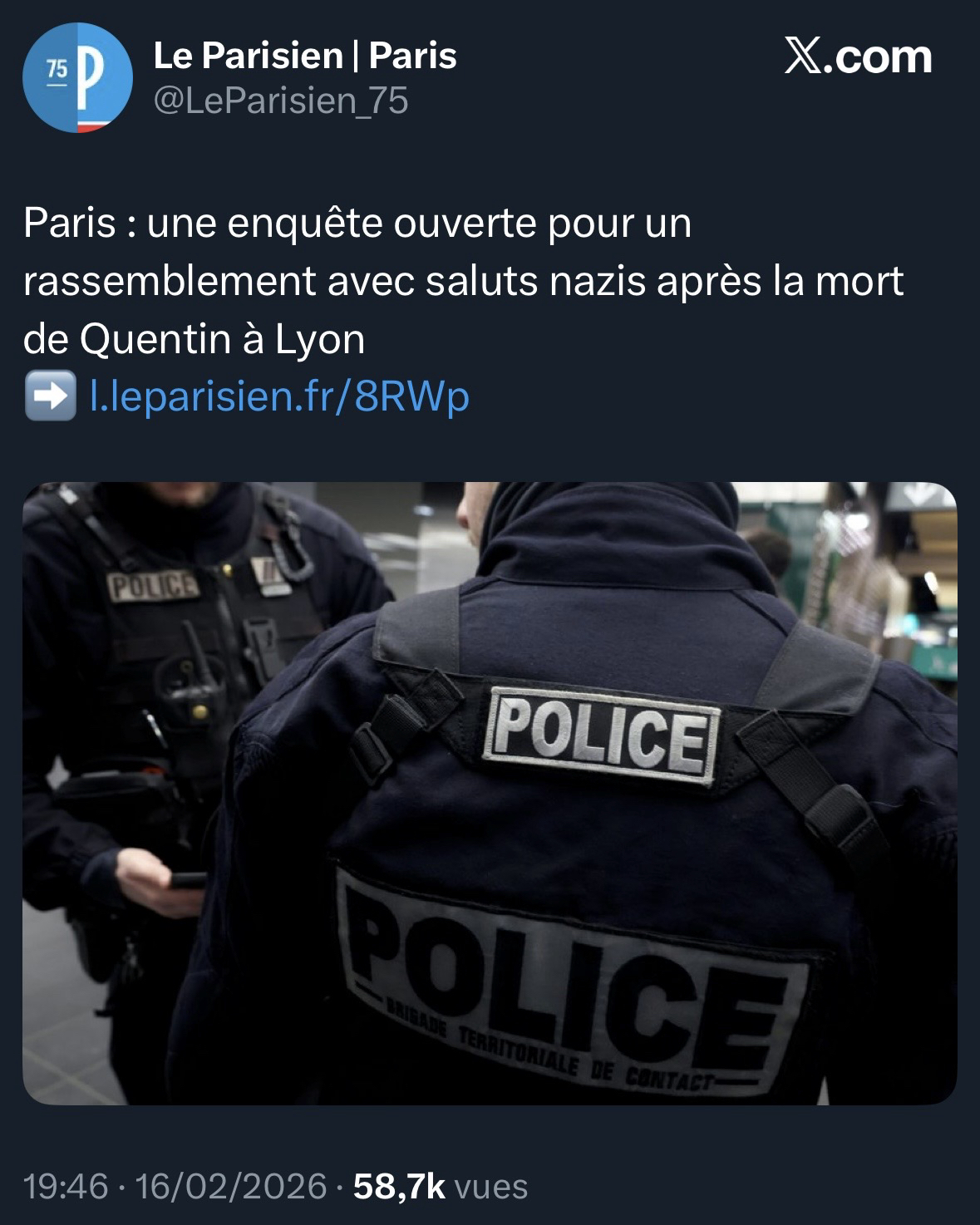Click the 16/02/2026 post date
980x1225 pixels.
tap(231, 1186)
